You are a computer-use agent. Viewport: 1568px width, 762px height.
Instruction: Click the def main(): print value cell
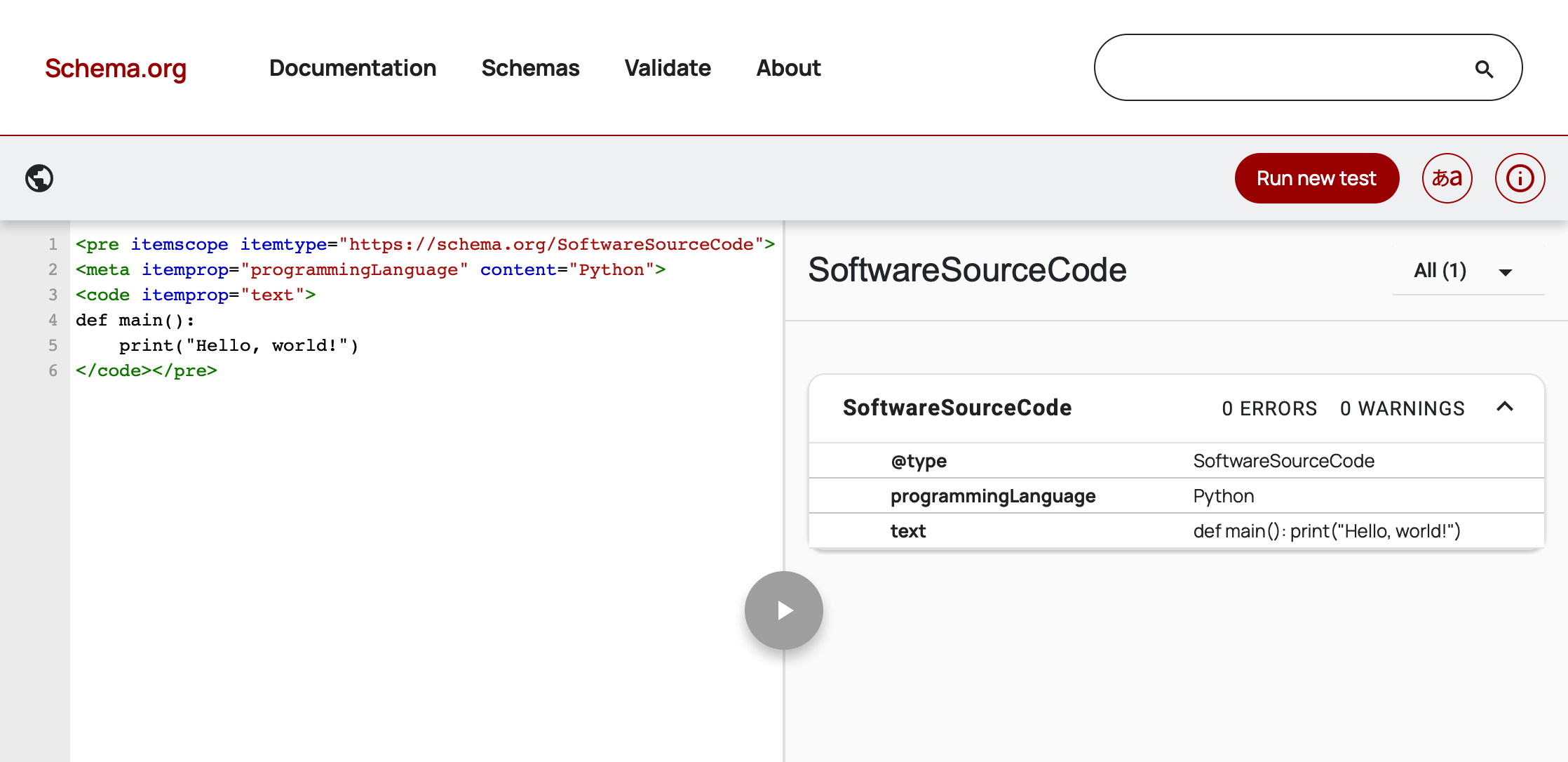tap(1327, 531)
